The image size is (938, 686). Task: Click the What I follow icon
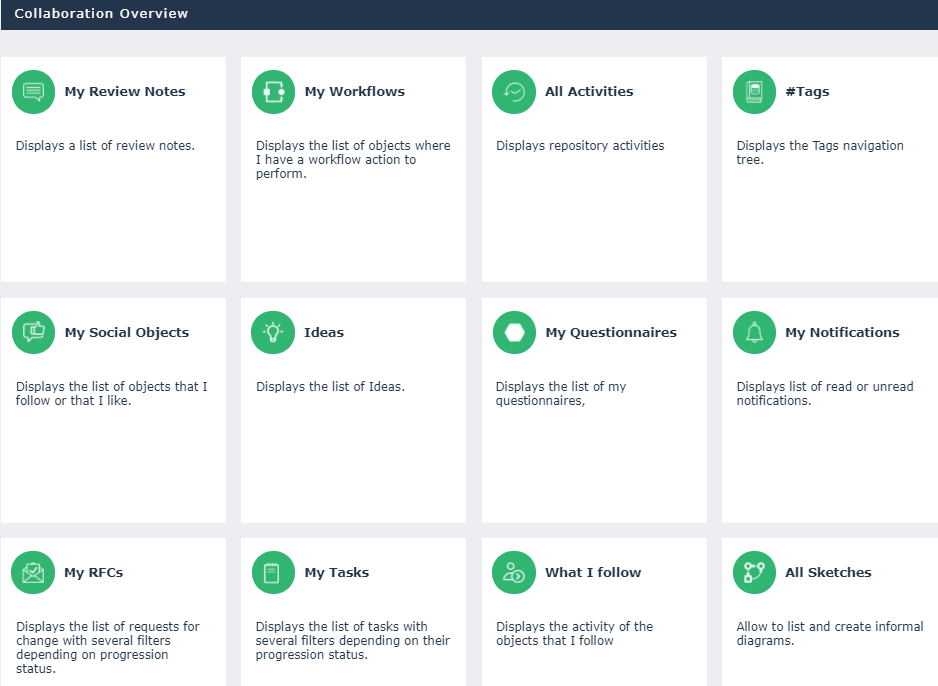click(514, 573)
